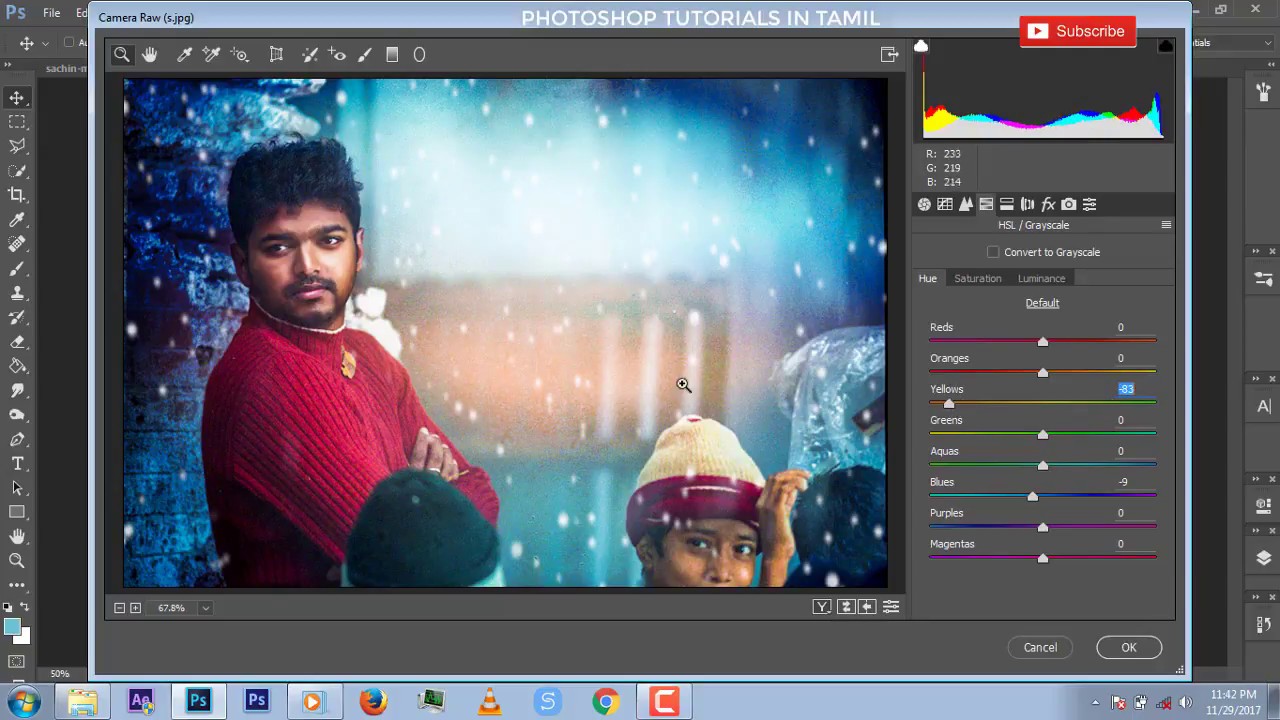Open the Basic panel tab icon
Screen dimensions: 1280x720
tap(924, 204)
